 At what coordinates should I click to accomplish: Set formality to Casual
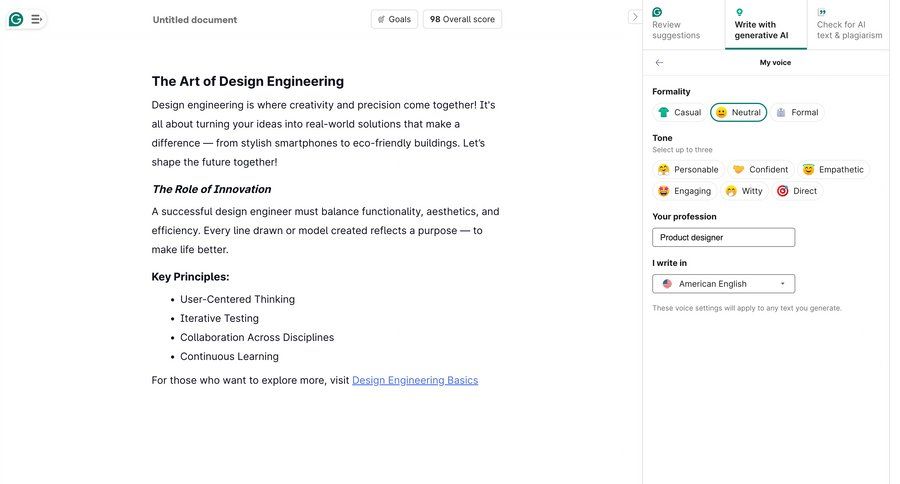(x=680, y=113)
